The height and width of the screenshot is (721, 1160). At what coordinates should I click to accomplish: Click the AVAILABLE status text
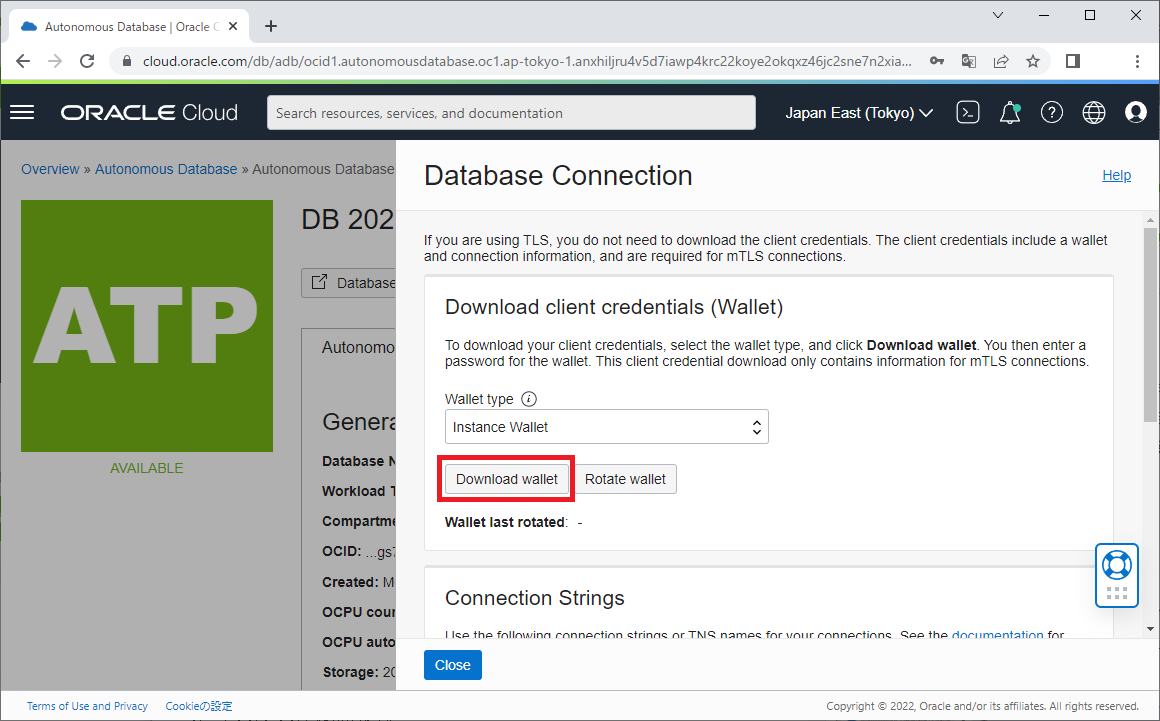146,468
